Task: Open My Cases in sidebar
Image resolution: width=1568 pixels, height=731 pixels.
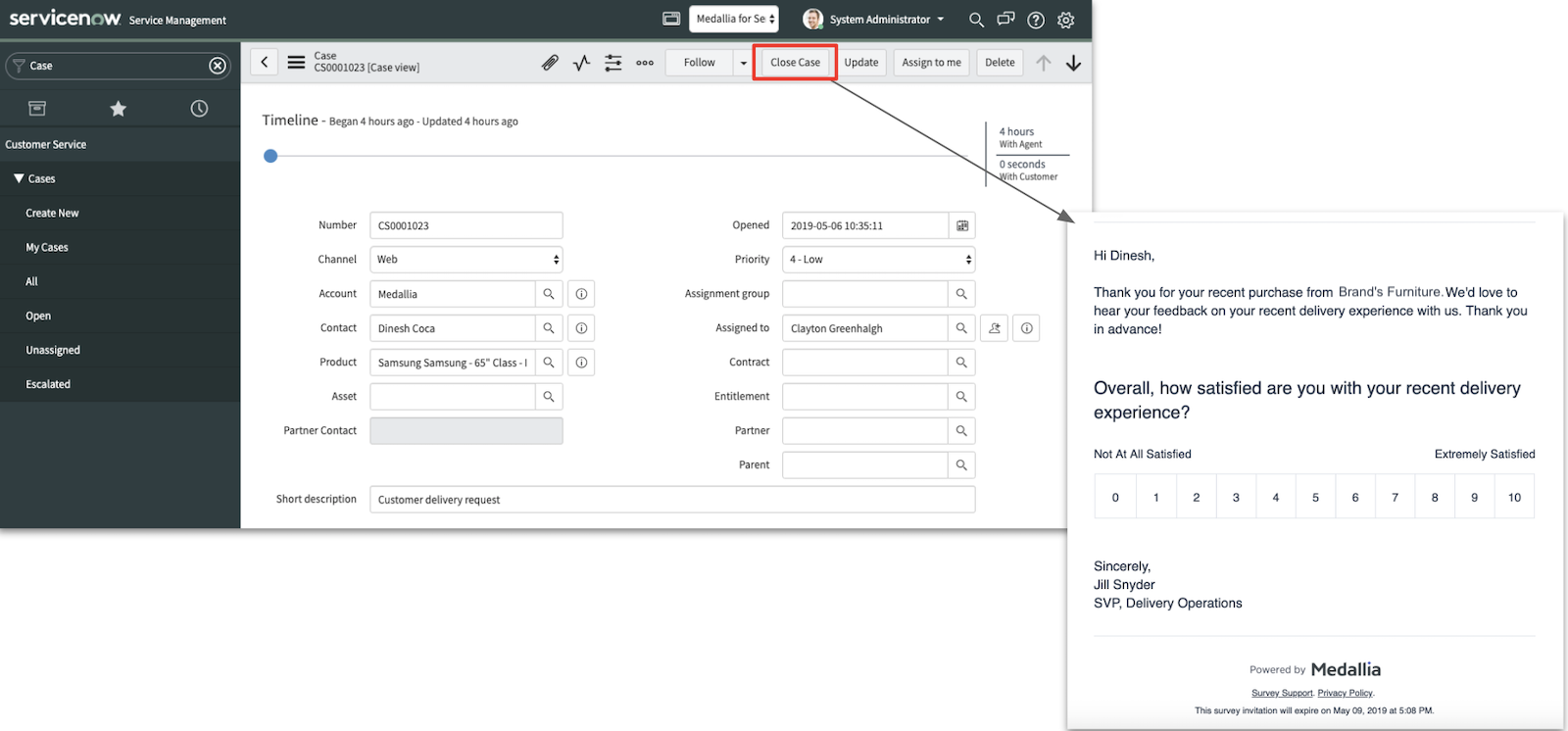Action: pyautogui.click(x=47, y=248)
